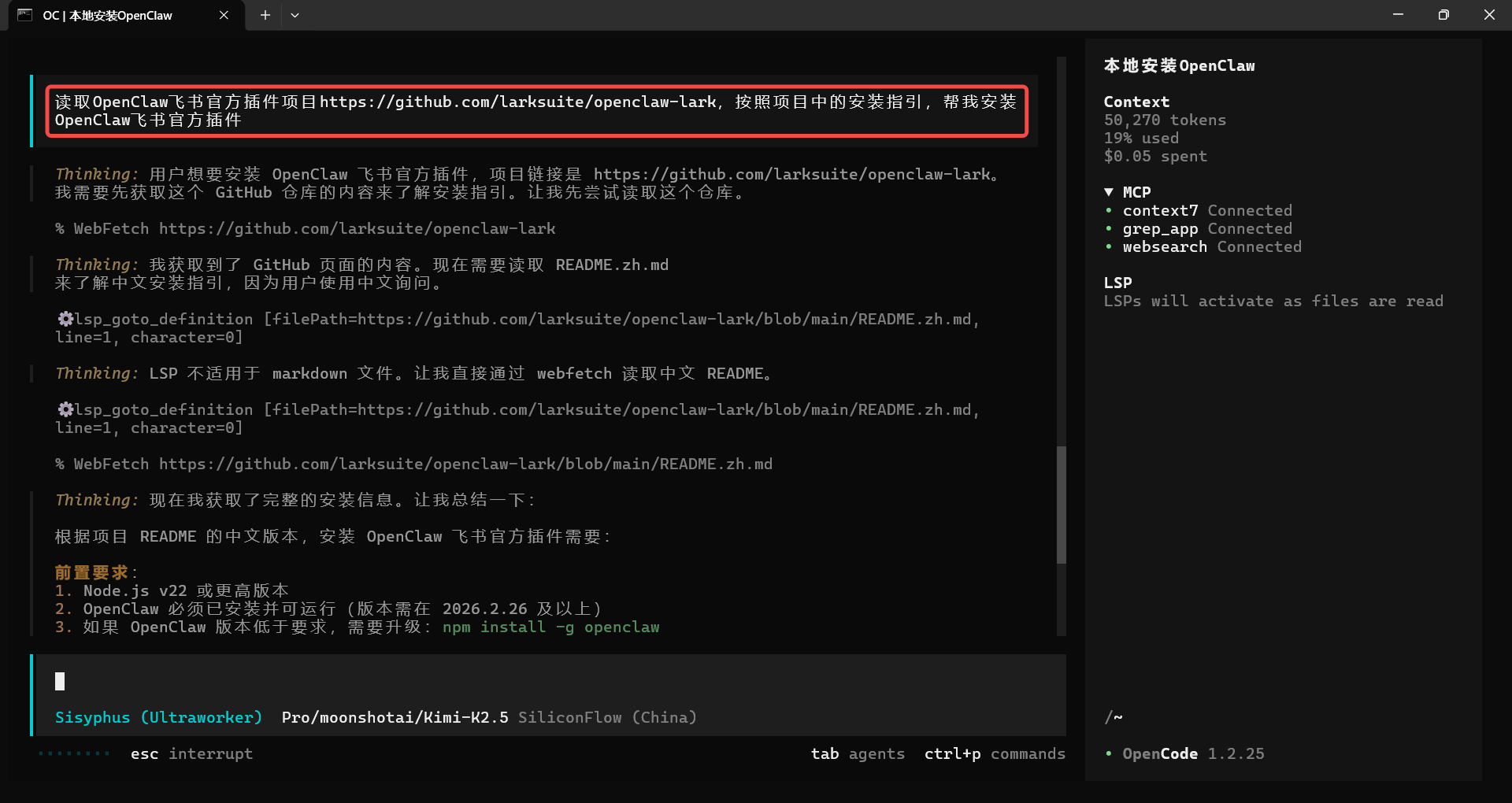
Task: Open the tab profile dropdown chevron
Action: coord(295,15)
